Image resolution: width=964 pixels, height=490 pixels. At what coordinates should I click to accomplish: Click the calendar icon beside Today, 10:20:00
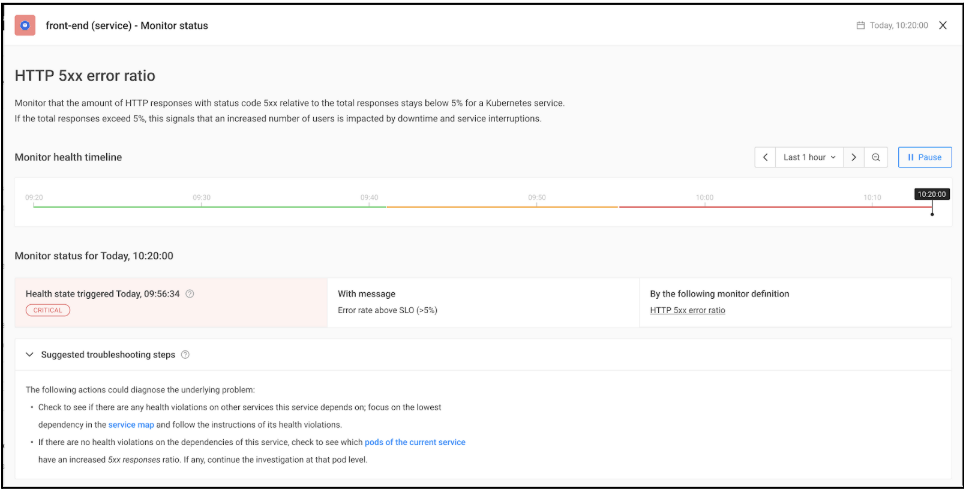pos(861,26)
